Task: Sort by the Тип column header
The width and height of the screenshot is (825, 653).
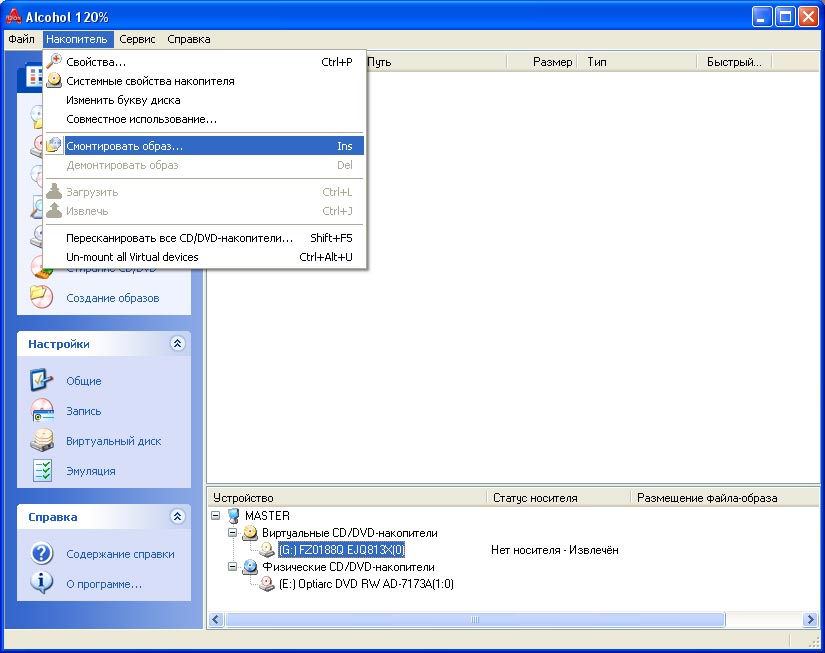Action: pyautogui.click(x=637, y=62)
